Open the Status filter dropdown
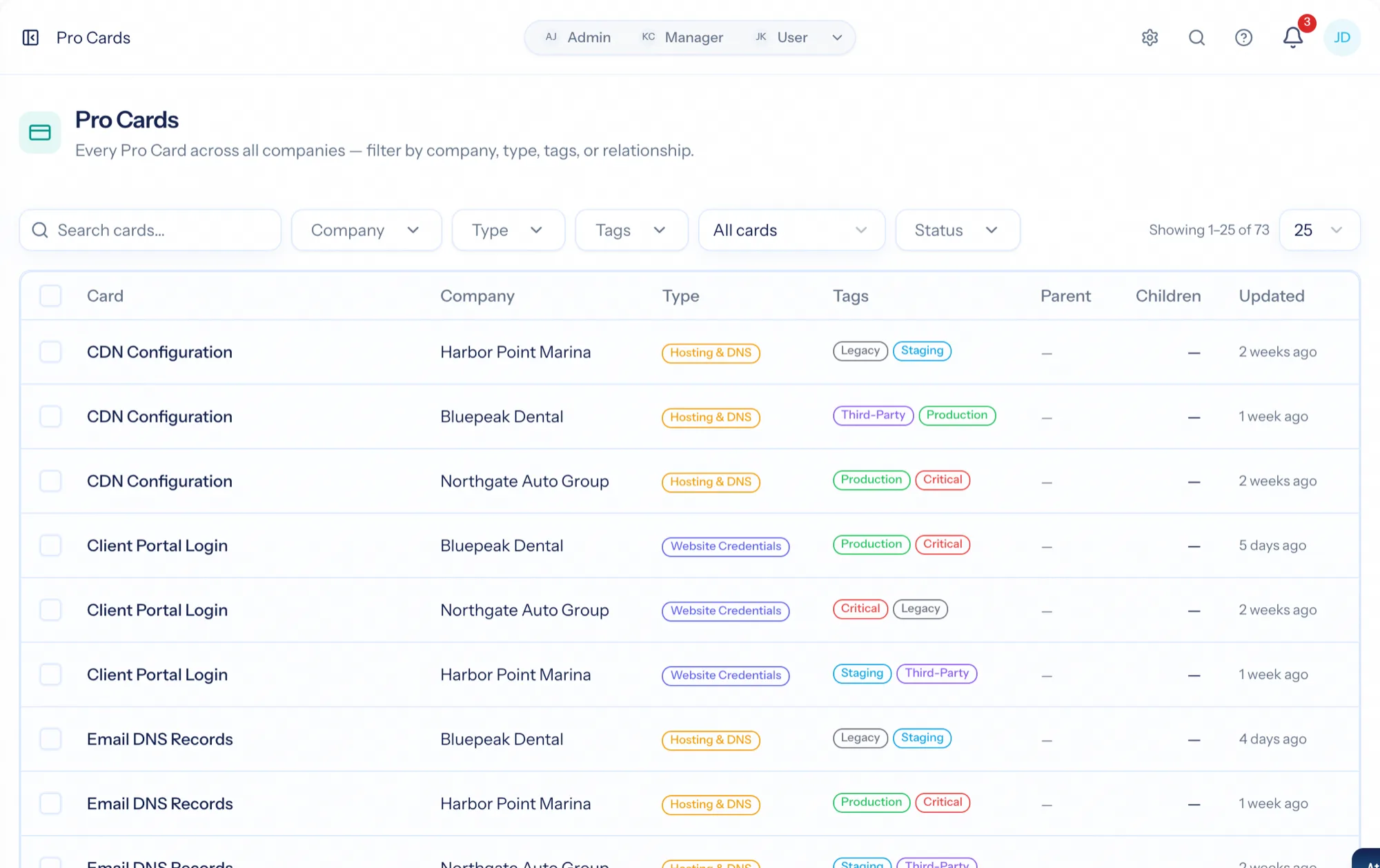Screen dimensions: 1380x868 [958, 230]
